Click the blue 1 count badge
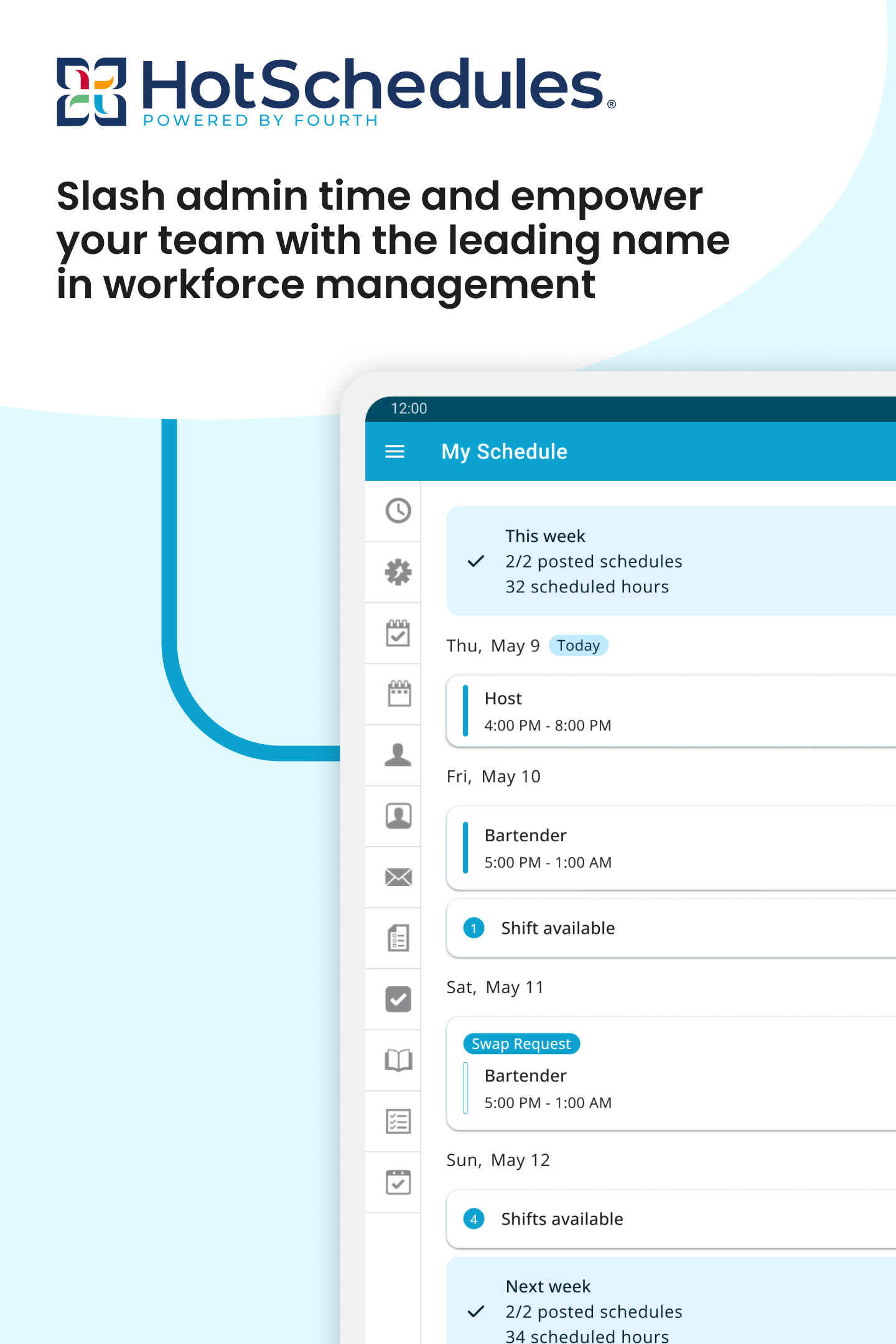Viewport: 896px width, 1344px height. (x=474, y=928)
